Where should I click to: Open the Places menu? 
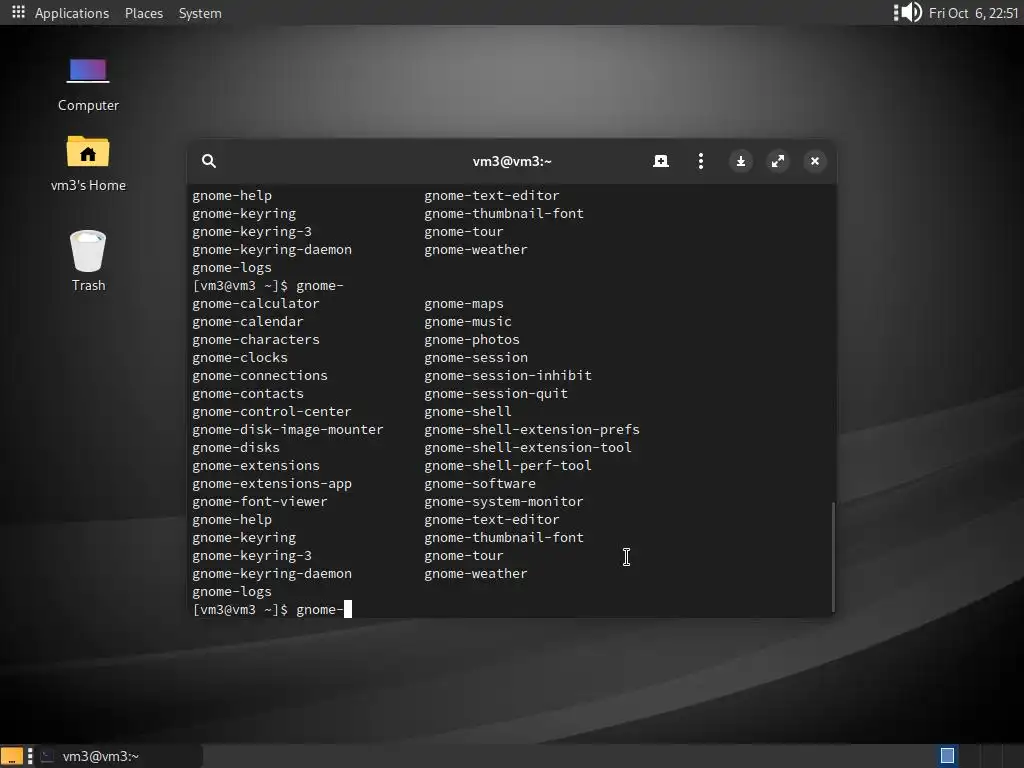tap(144, 13)
